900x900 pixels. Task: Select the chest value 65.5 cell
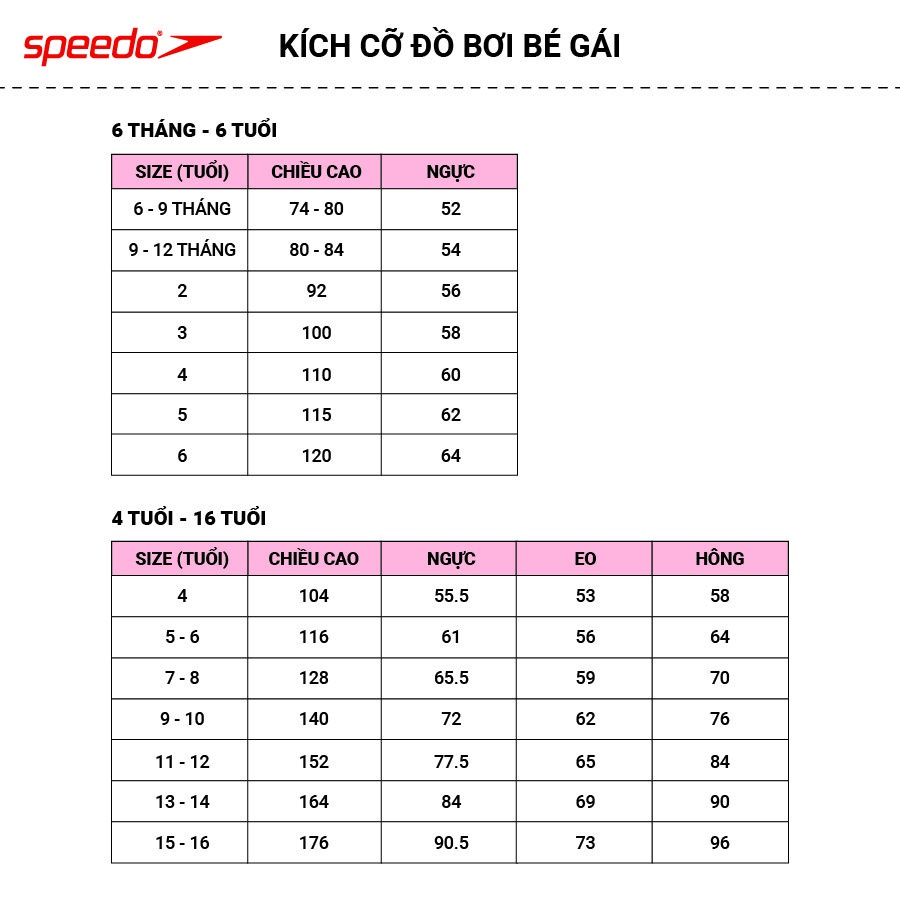(449, 678)
